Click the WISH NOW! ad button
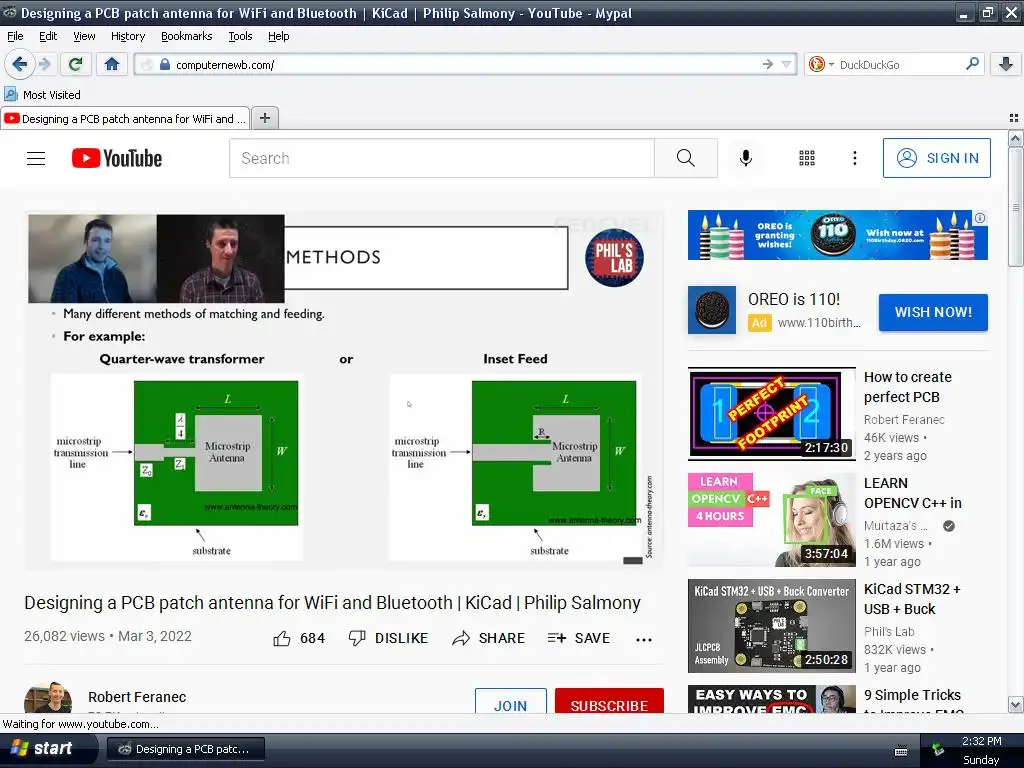Image resolution: width=1024 pixels, height=768 pixels. pos(933,312)
